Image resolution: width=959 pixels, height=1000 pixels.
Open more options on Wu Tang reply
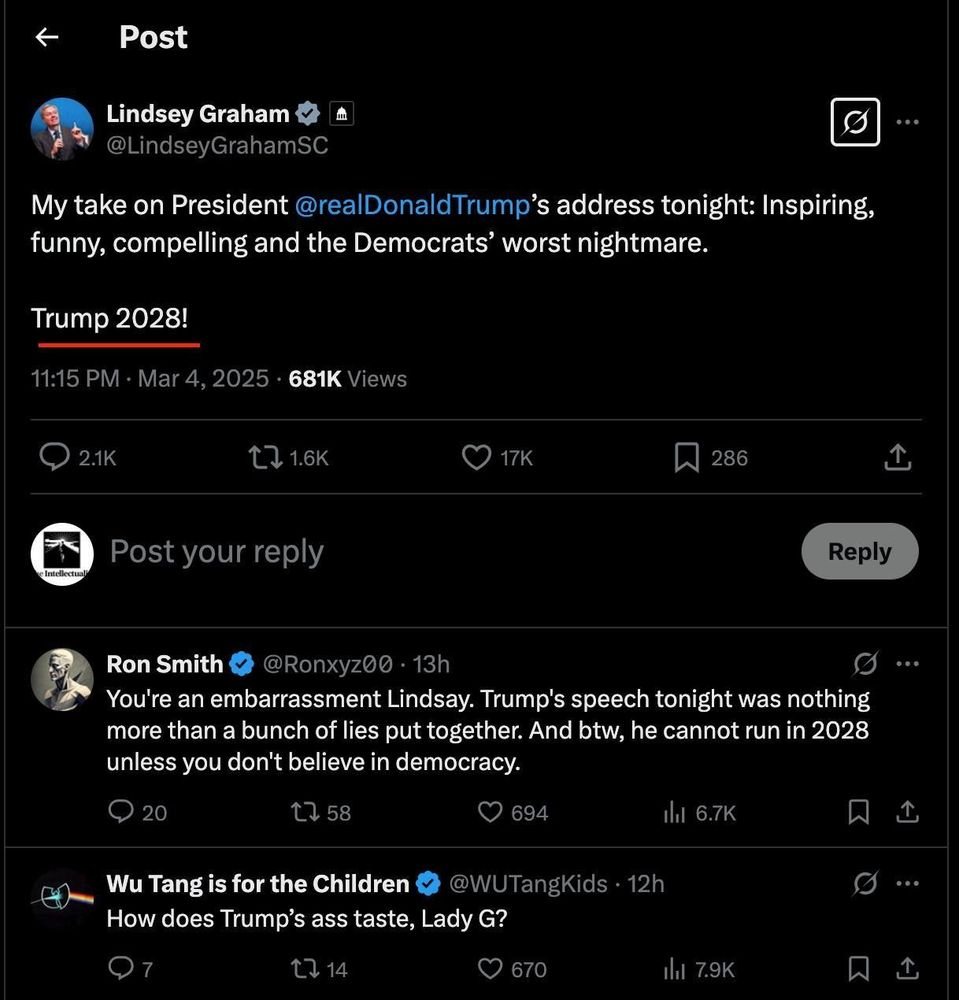coord(907,883)
